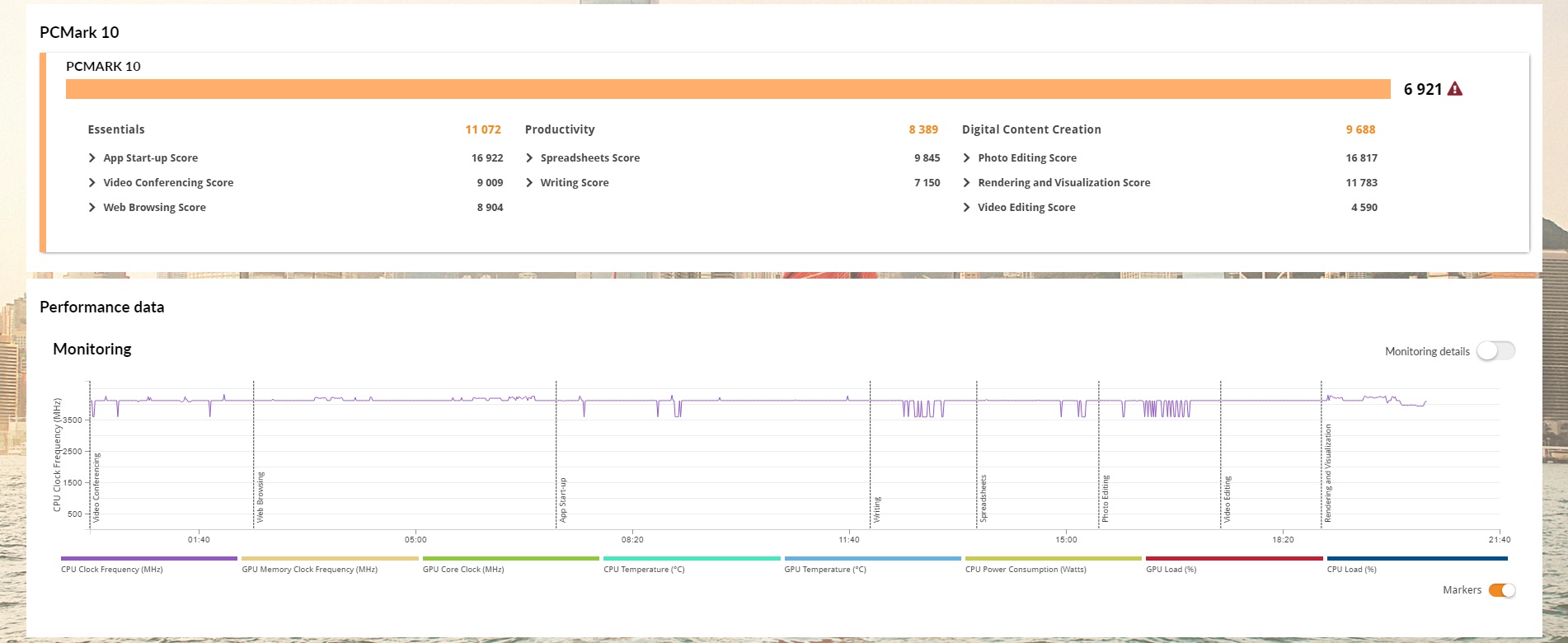This screenshot has width=1568, height=643.
Task: Toggle the Monitoring details switch
Action: coord(1496,351)
